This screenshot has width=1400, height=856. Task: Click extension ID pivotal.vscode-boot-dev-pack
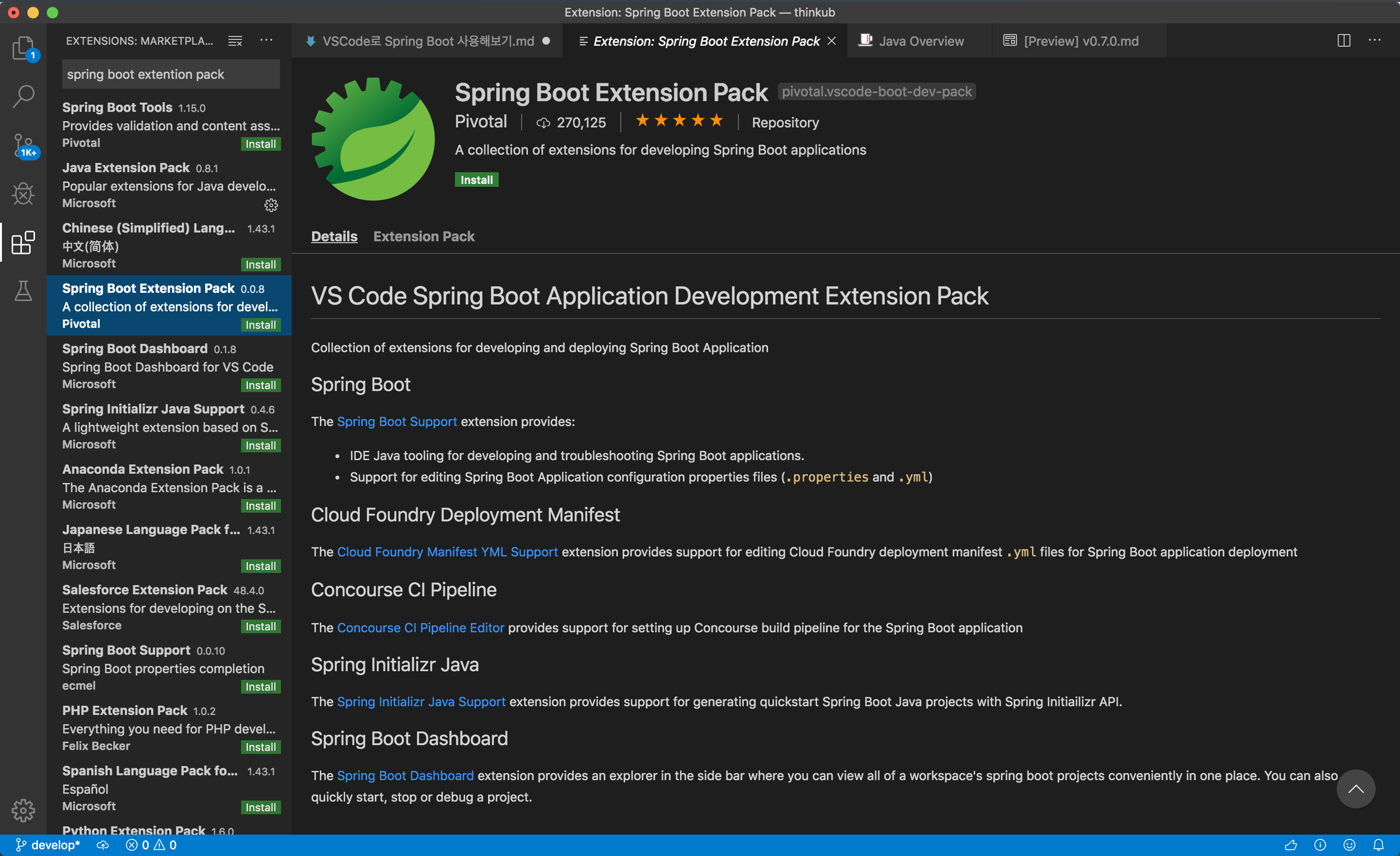[x=876, y=91]
